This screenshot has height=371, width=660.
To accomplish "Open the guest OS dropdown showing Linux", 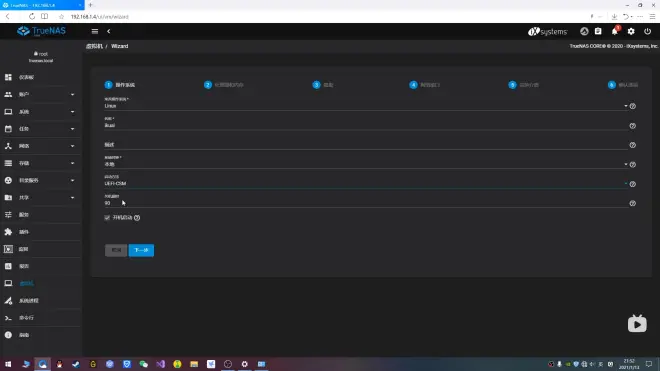I will 365,106.
